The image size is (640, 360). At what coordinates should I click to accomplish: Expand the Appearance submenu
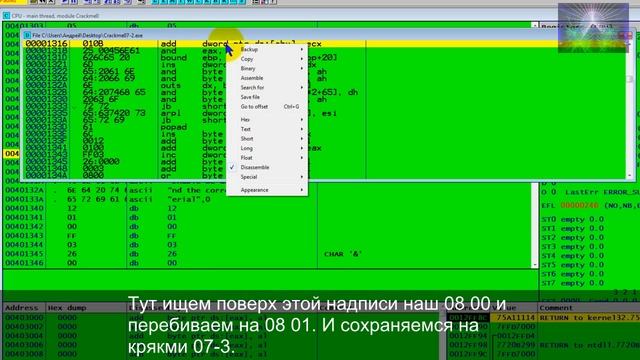(x=267, y=190)
